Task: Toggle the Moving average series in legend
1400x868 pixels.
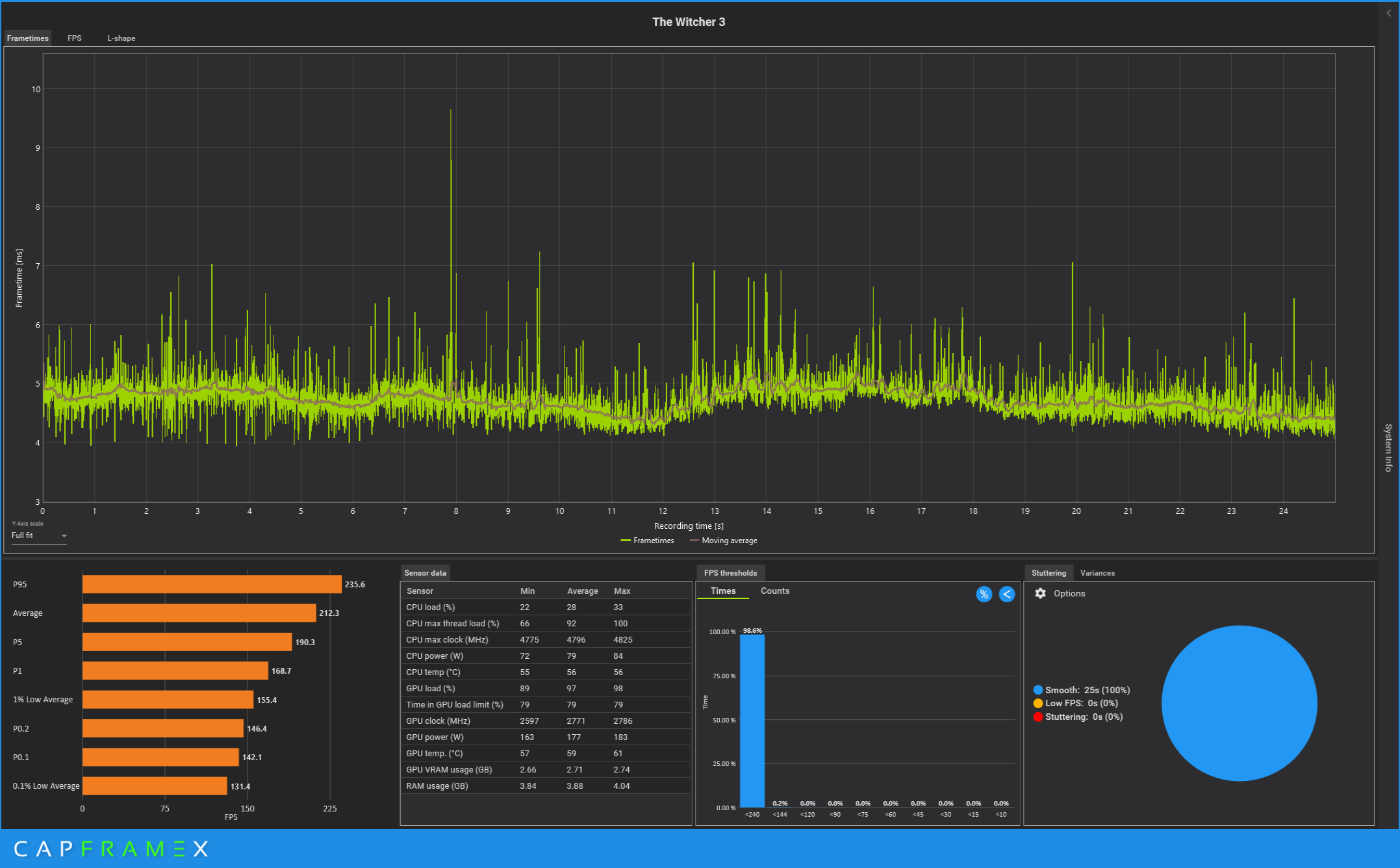Action: [723, 541]
